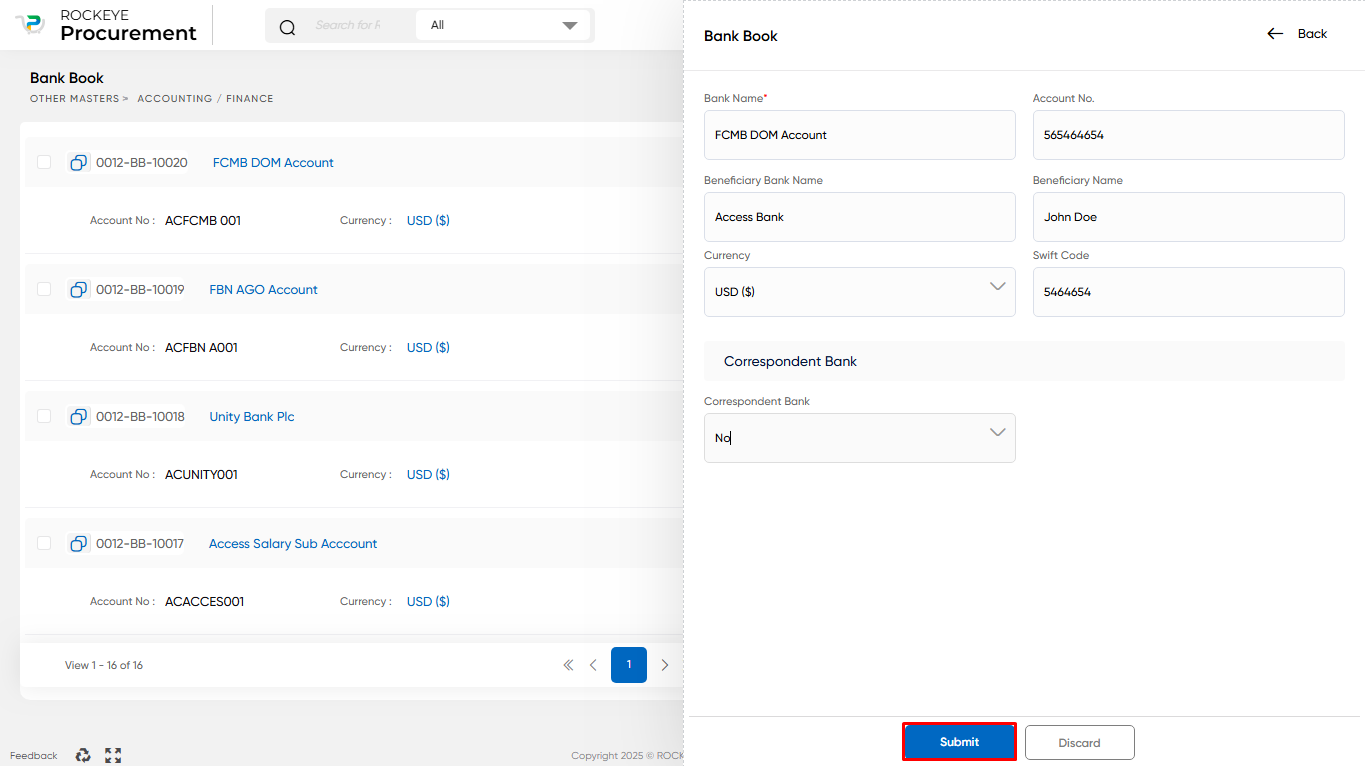
Task: Open FCMB DOM Account link
Action: (x=273, y=163)
